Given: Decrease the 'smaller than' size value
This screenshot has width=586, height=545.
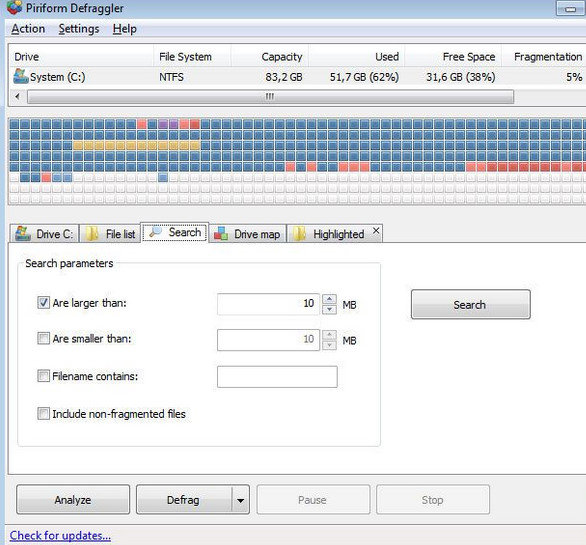Looking at the screenshot, I should click(x=329, y=345).
